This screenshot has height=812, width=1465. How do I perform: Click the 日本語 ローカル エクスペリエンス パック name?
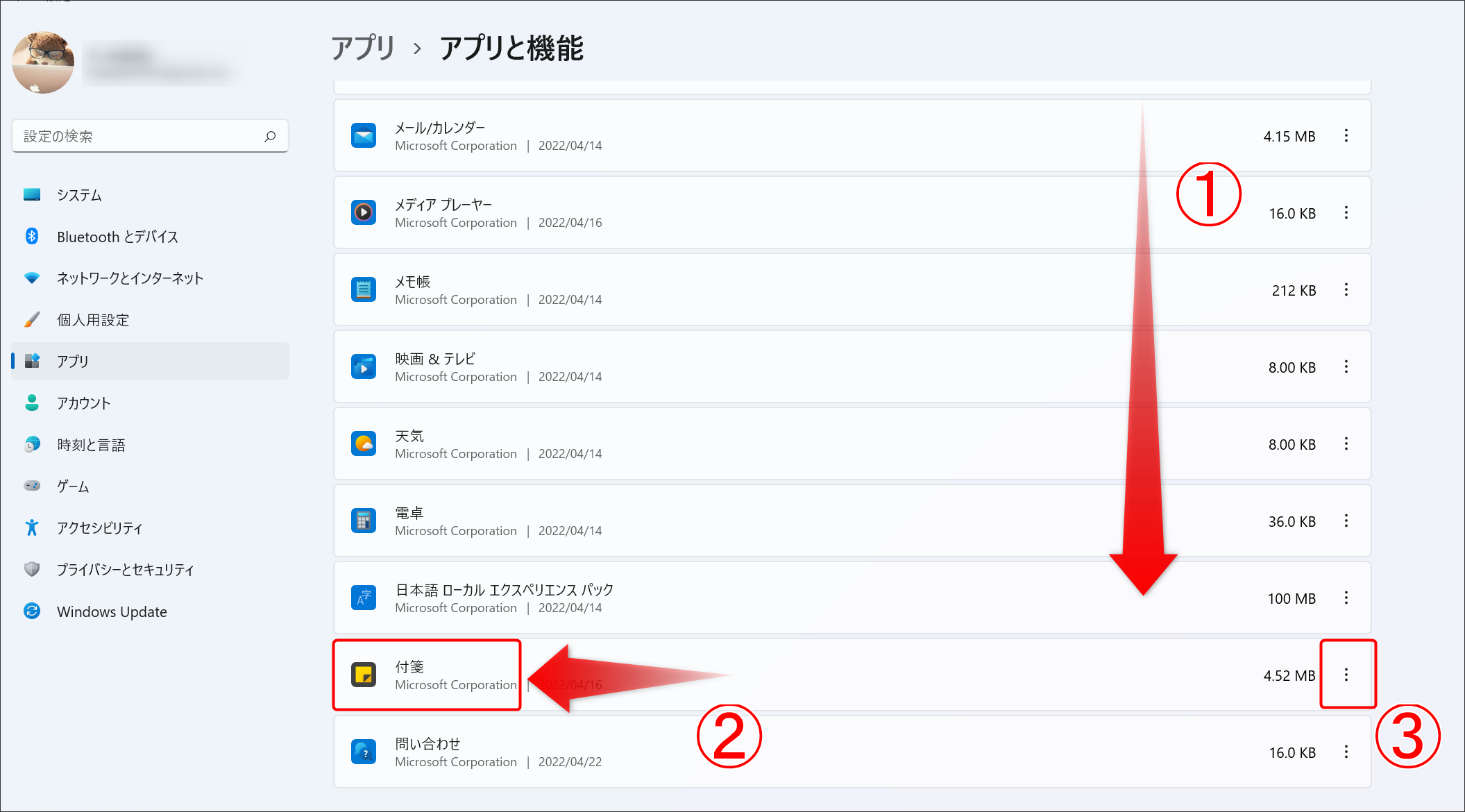pyautogui.click(x=505, y=590)
